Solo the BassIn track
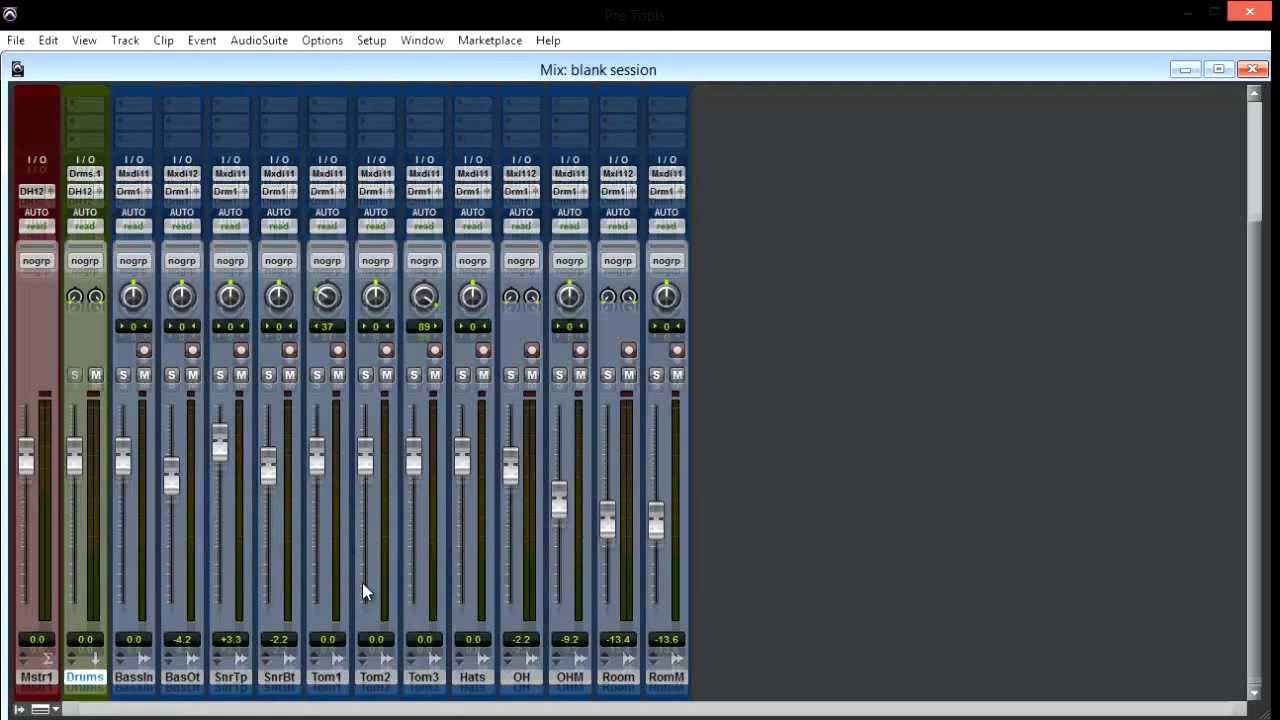Screen dimensions: 1280x720 coord(123,375)
